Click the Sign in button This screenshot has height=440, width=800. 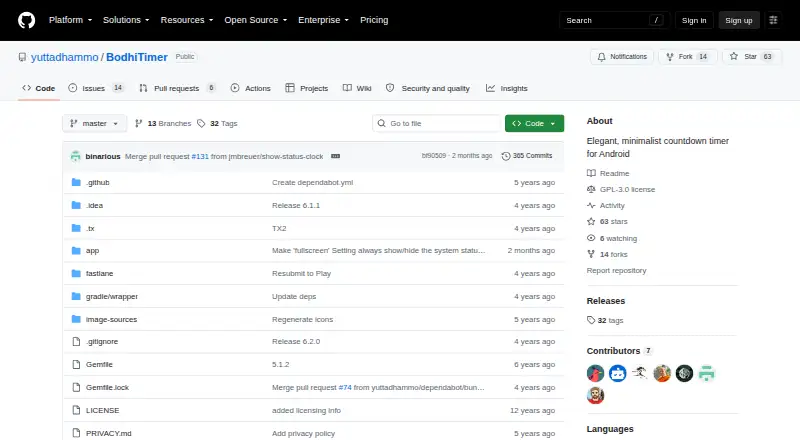(694, 20)
